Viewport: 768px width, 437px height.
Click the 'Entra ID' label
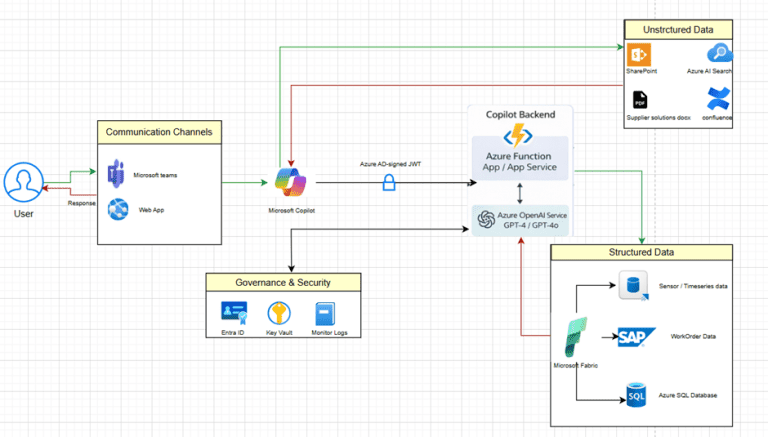(x=233, y=332)
